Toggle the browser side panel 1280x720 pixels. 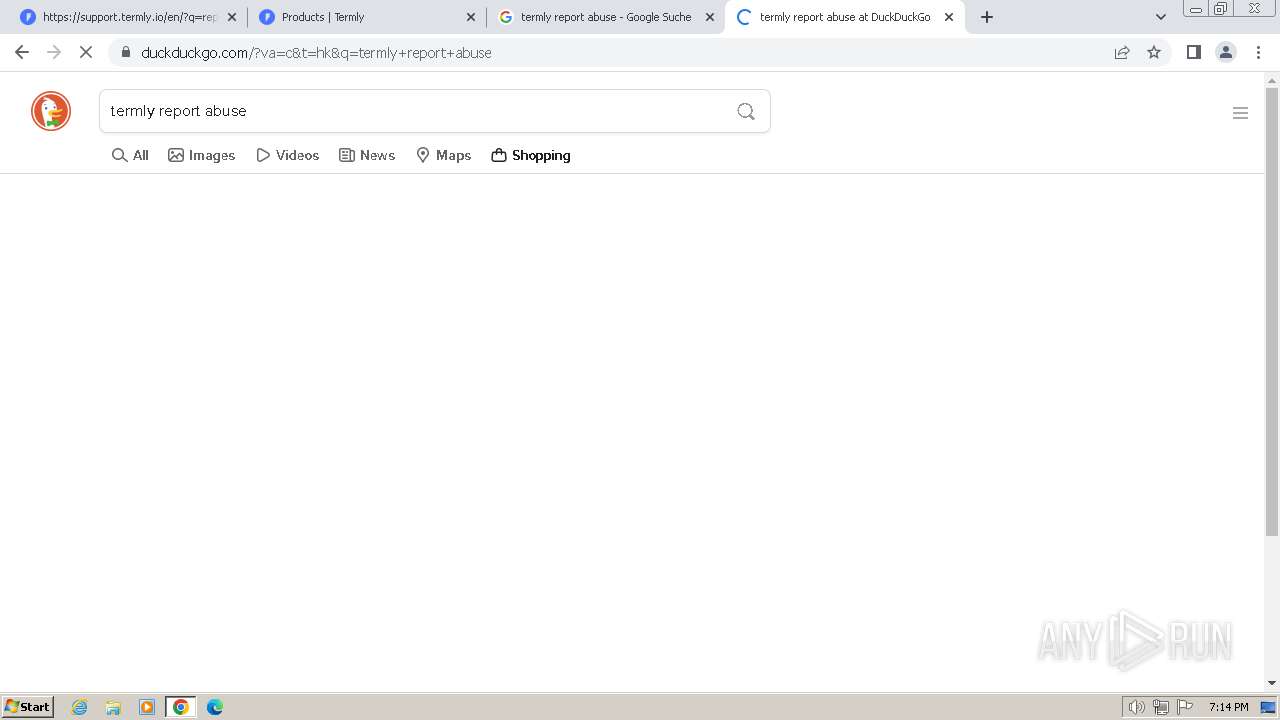[1193, 52]
